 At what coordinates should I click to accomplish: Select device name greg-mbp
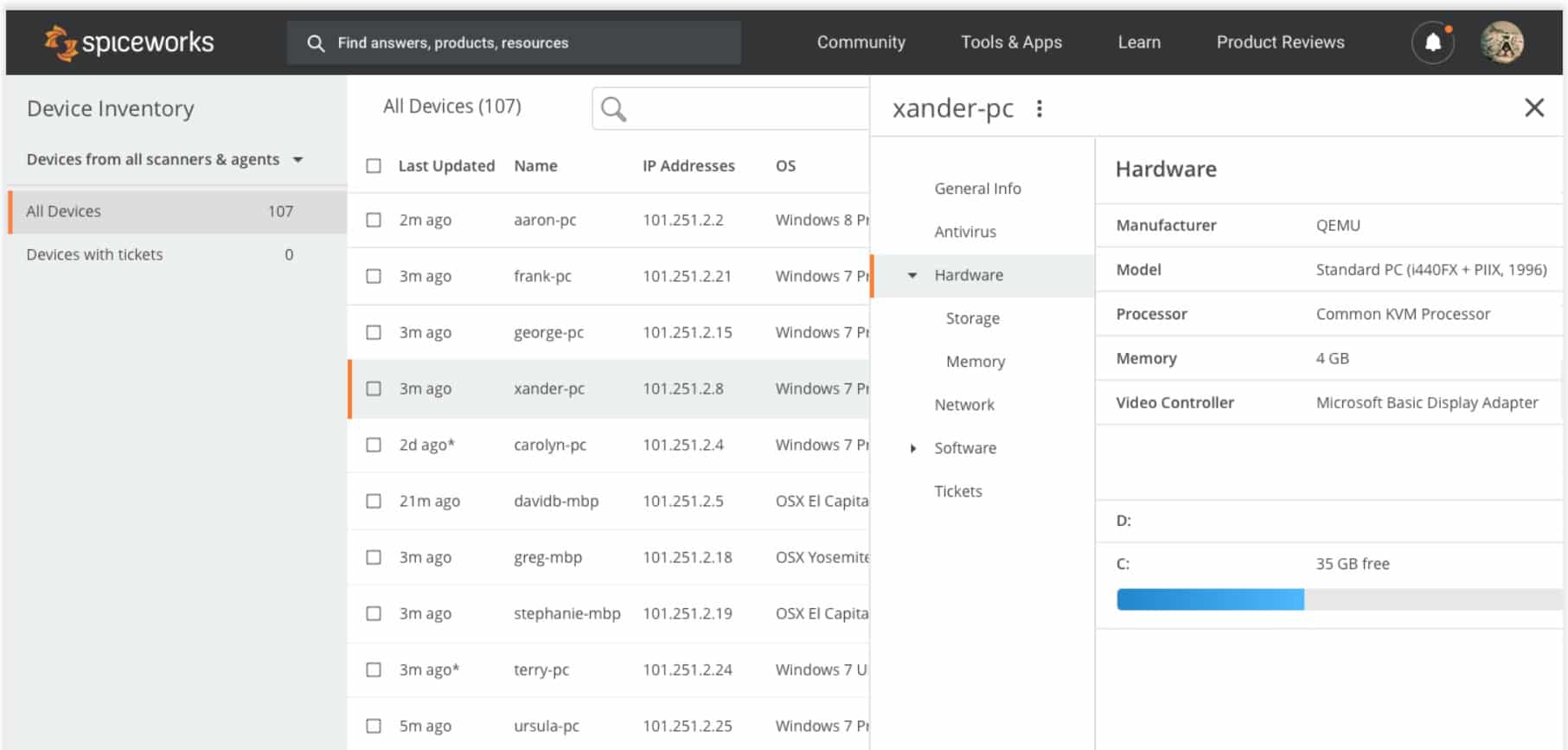pyautogui.click(x=547, y=557)
